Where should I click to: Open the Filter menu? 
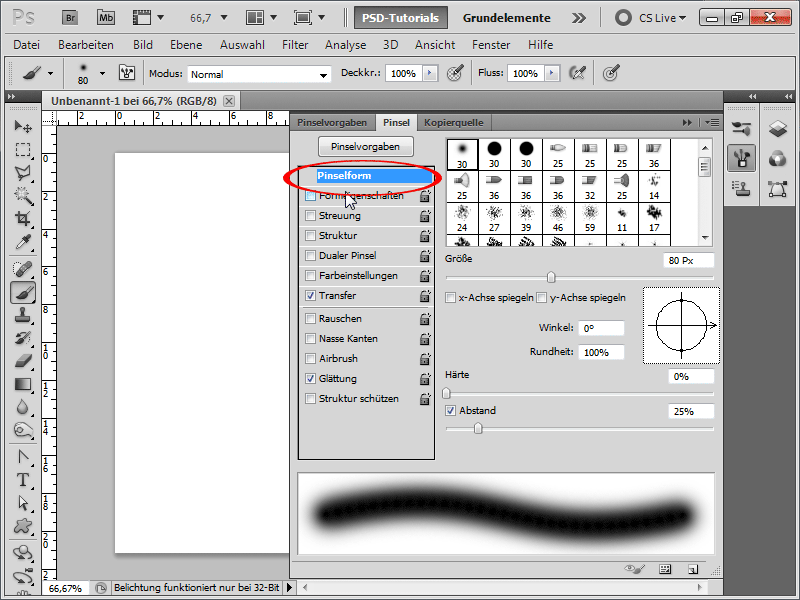(295, 45)
